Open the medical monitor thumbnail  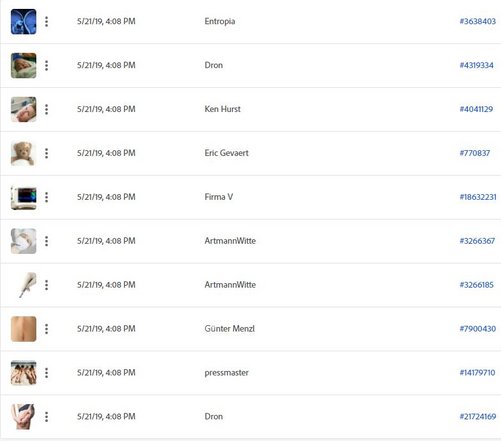click(x=23, y=197)
